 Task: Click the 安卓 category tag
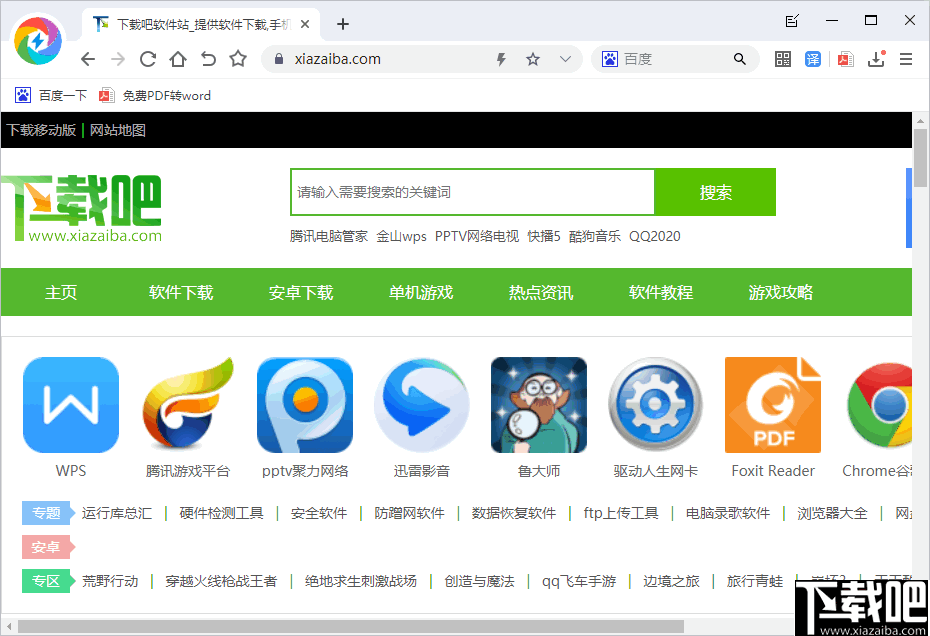tap(47, 547)
